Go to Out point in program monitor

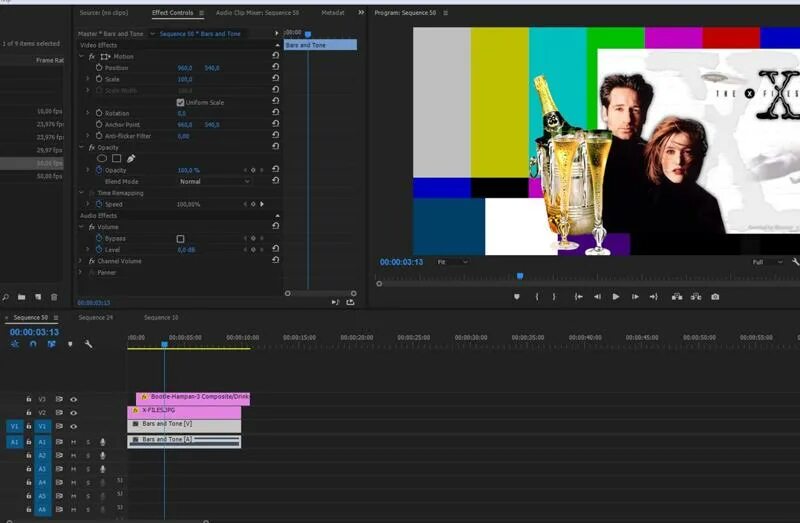(x=654, y=296)
